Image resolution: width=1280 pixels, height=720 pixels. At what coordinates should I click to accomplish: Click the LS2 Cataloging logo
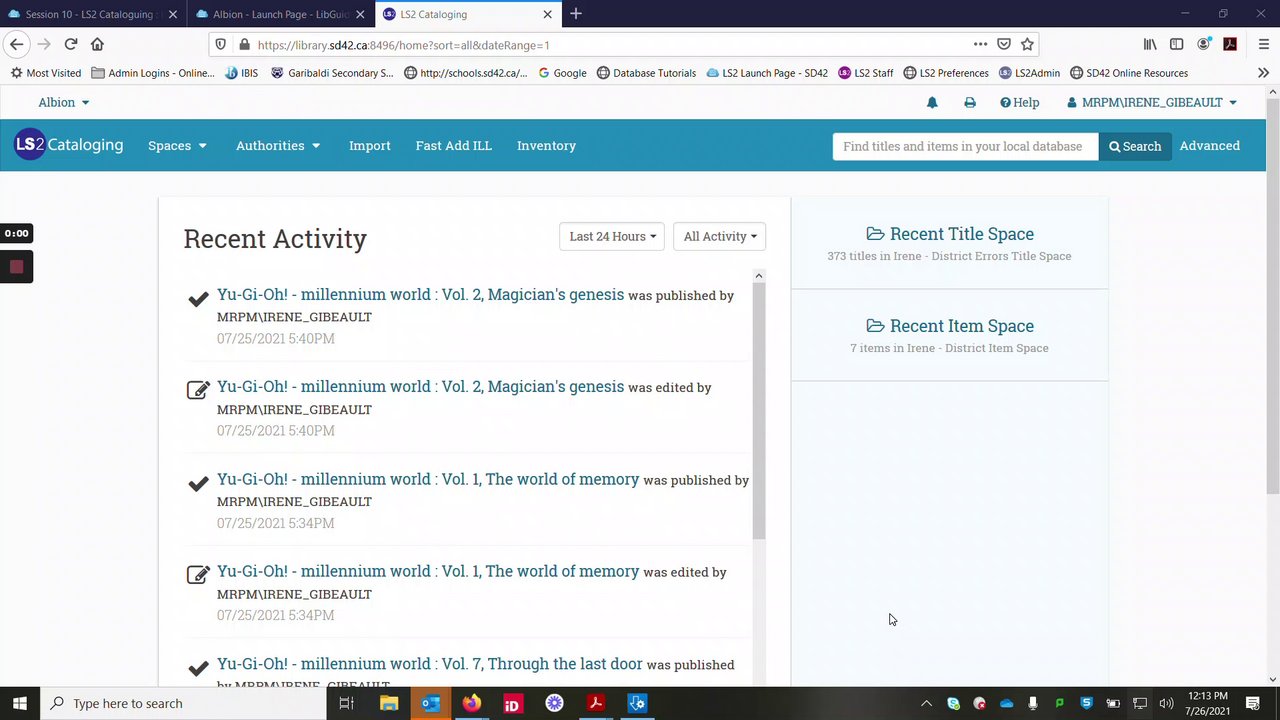pos(69,145)
